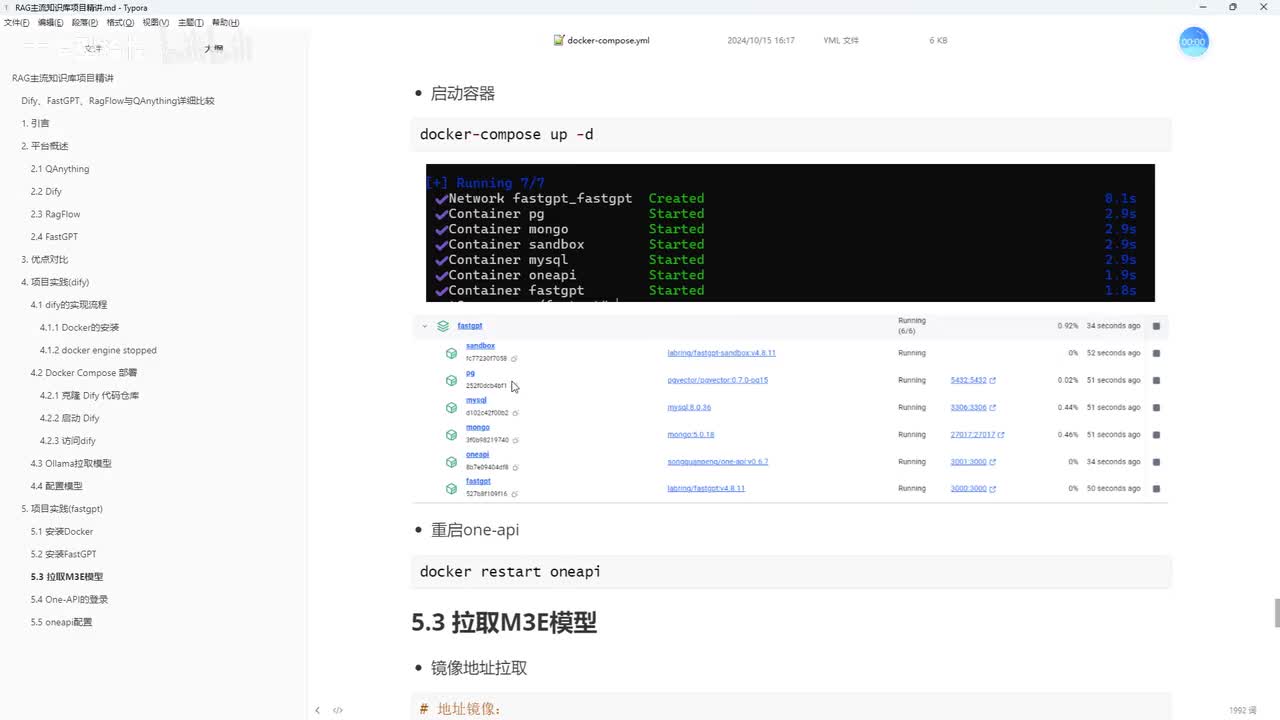Select 4.2.1 克隆 Dify 代码仓库 entry
1280x720 pixels.
90,395
